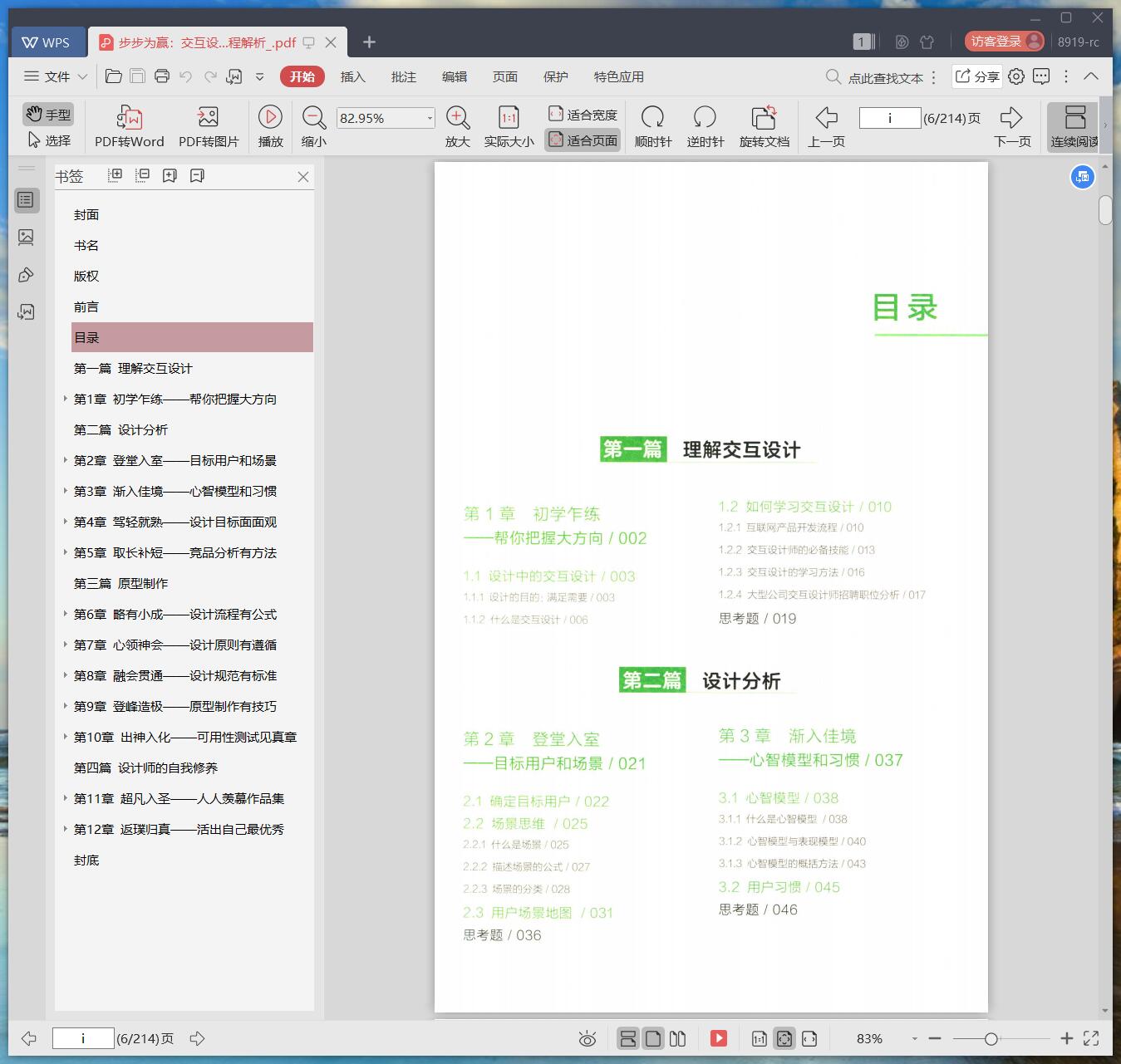This screenshot has height=1064, width=1121.
Task: Switch to the 插入 tab
Action: (x=352, y=76)
